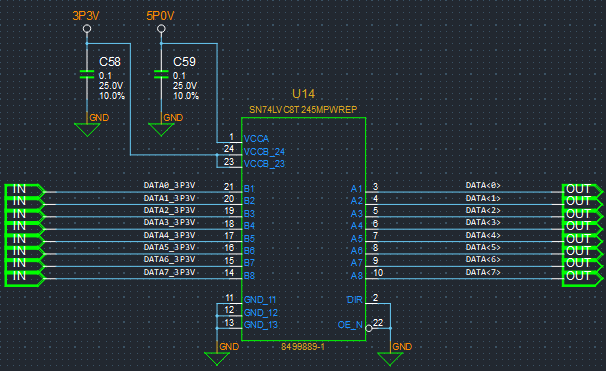This screenshot has height=371, width=606.
Task: Select the VCCB_23 pin label
Action: click(x=264, y=164)
